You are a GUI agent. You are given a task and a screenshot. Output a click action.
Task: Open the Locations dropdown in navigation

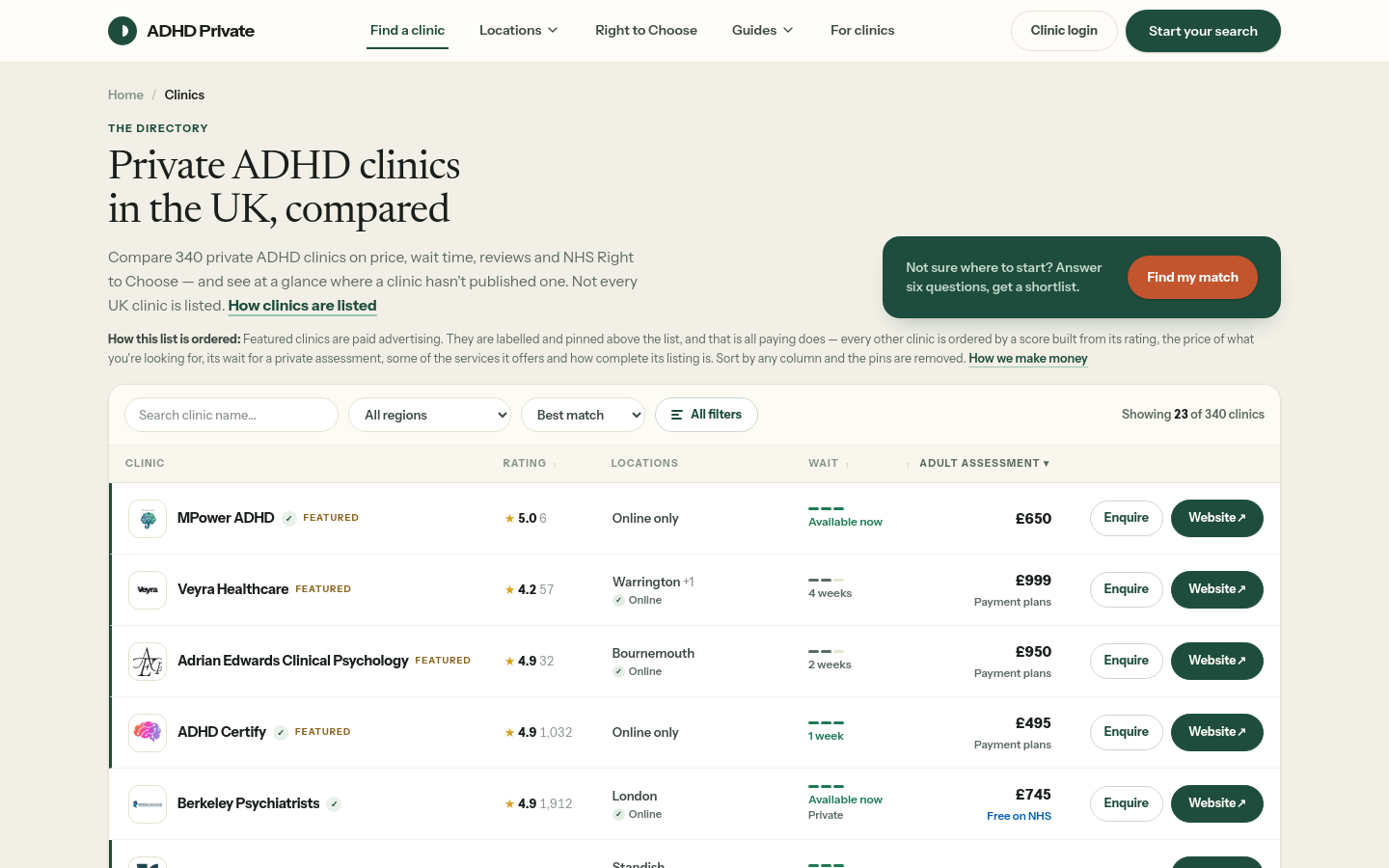pyautogui.click(x=519, y=31)
